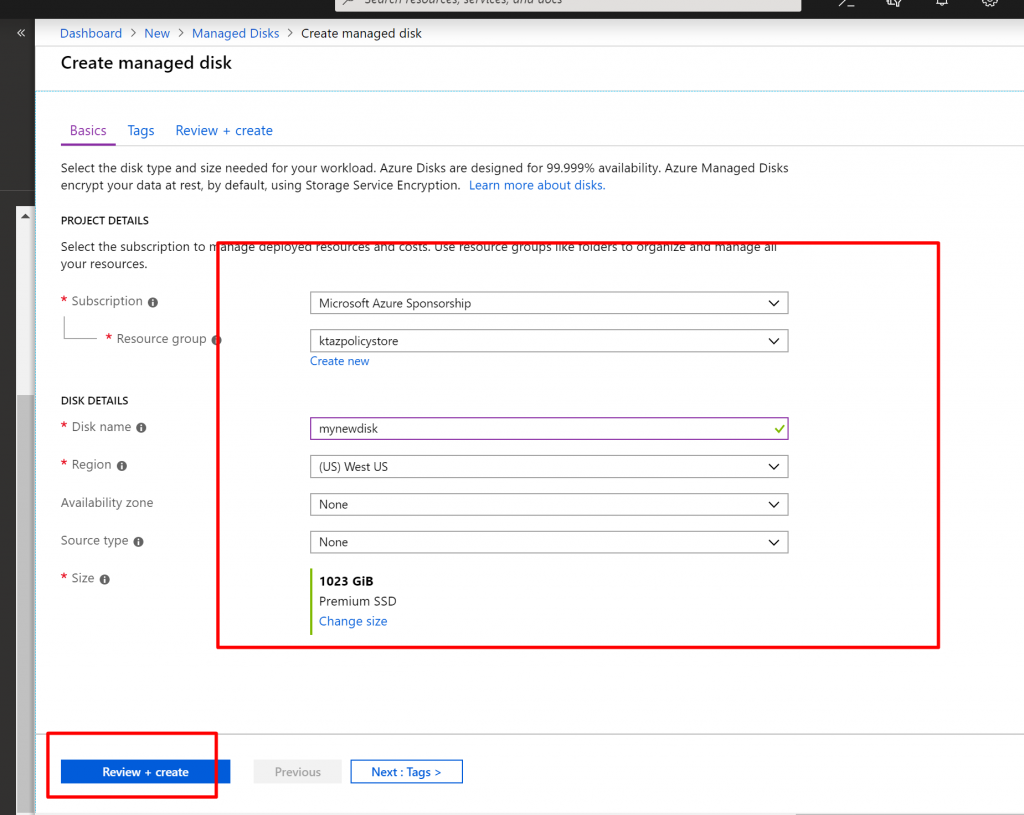The width and height of the screenshot is (1024, 815).
Task: Select the Basics tab
Action: (88, 131)
